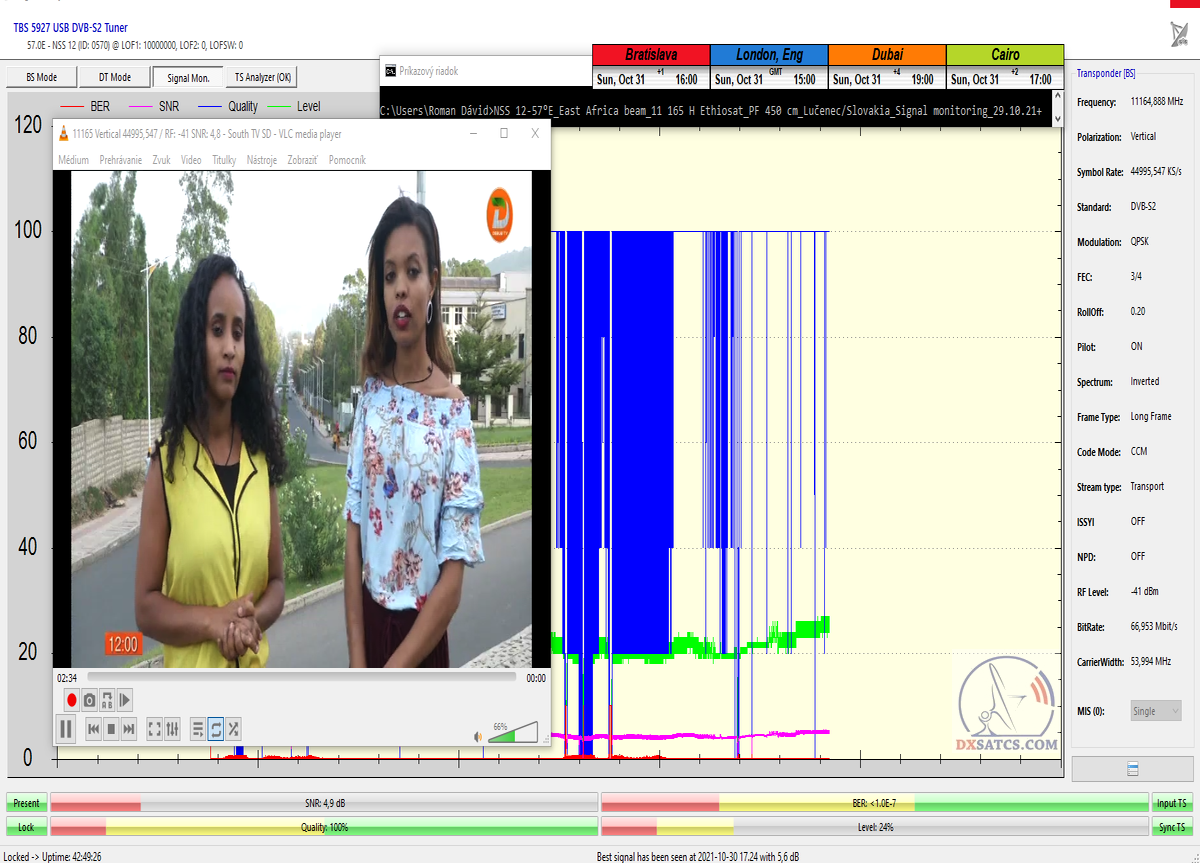Toggle the loop repeat button
This screenshot has width=1200, height=863.
tap(215, 730)
